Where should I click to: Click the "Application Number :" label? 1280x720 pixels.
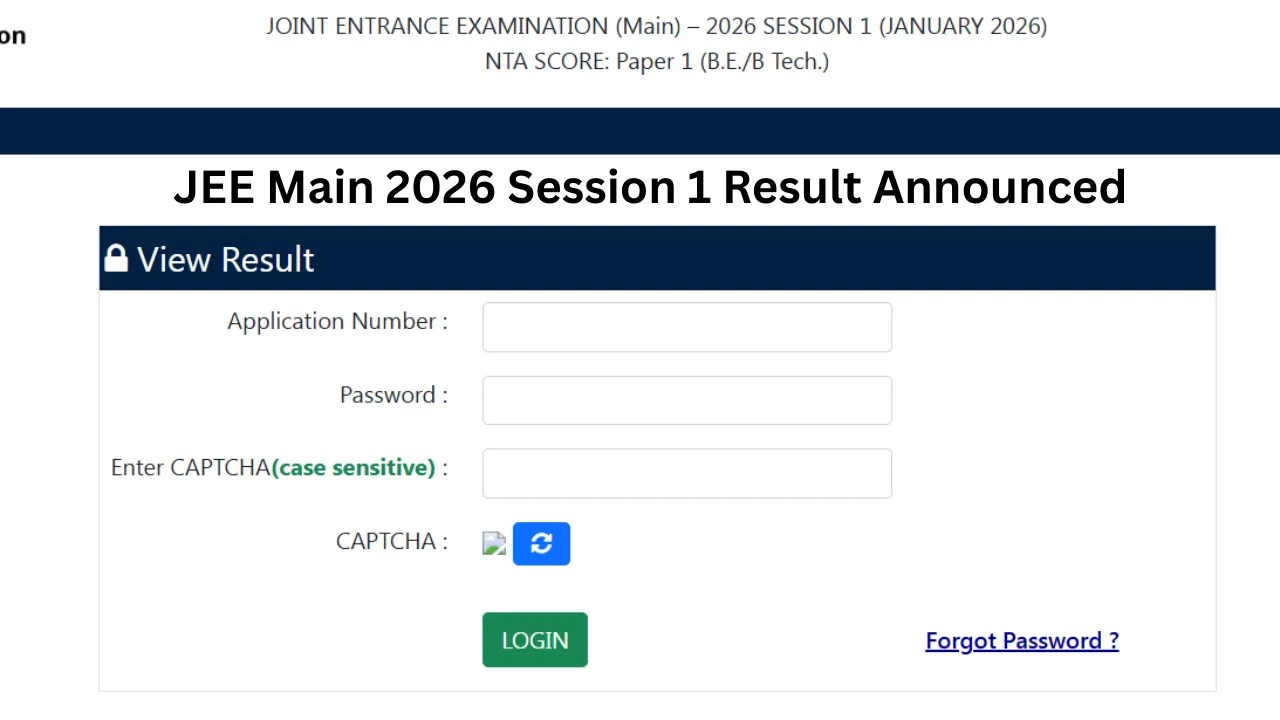337,321
